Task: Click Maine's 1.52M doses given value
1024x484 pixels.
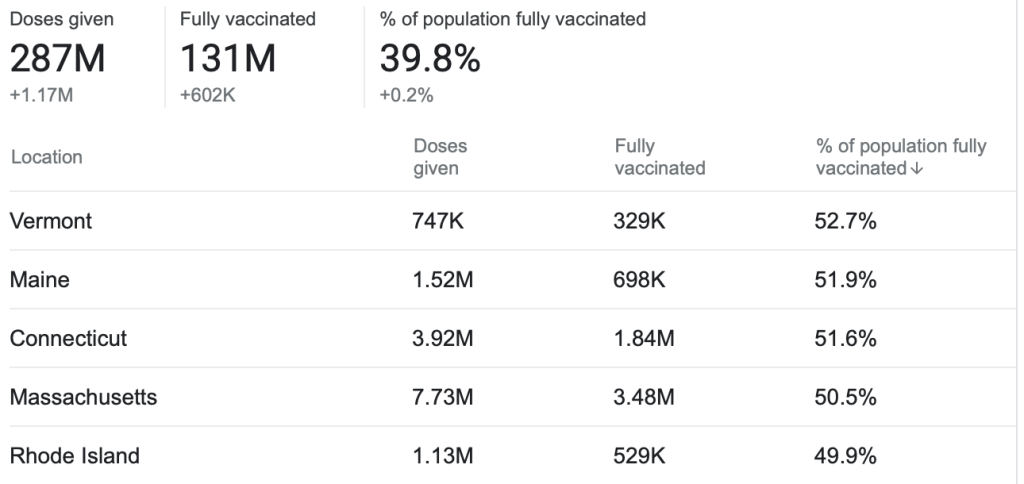Action: tap(443, 281)
